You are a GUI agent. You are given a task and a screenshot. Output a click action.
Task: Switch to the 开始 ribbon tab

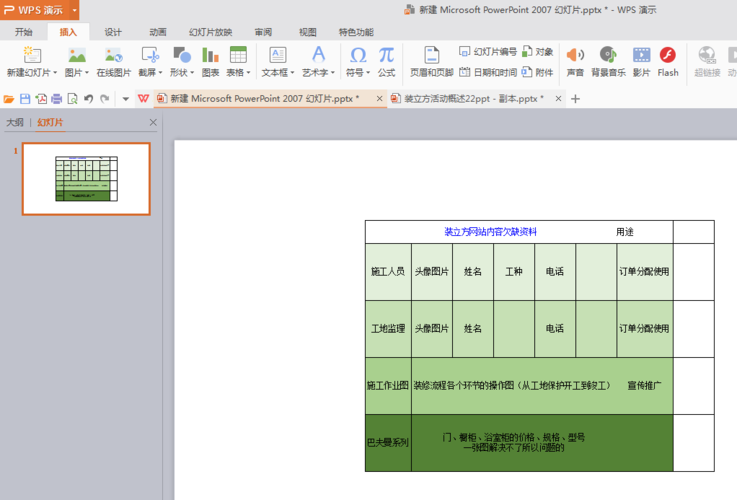[24, 32]
